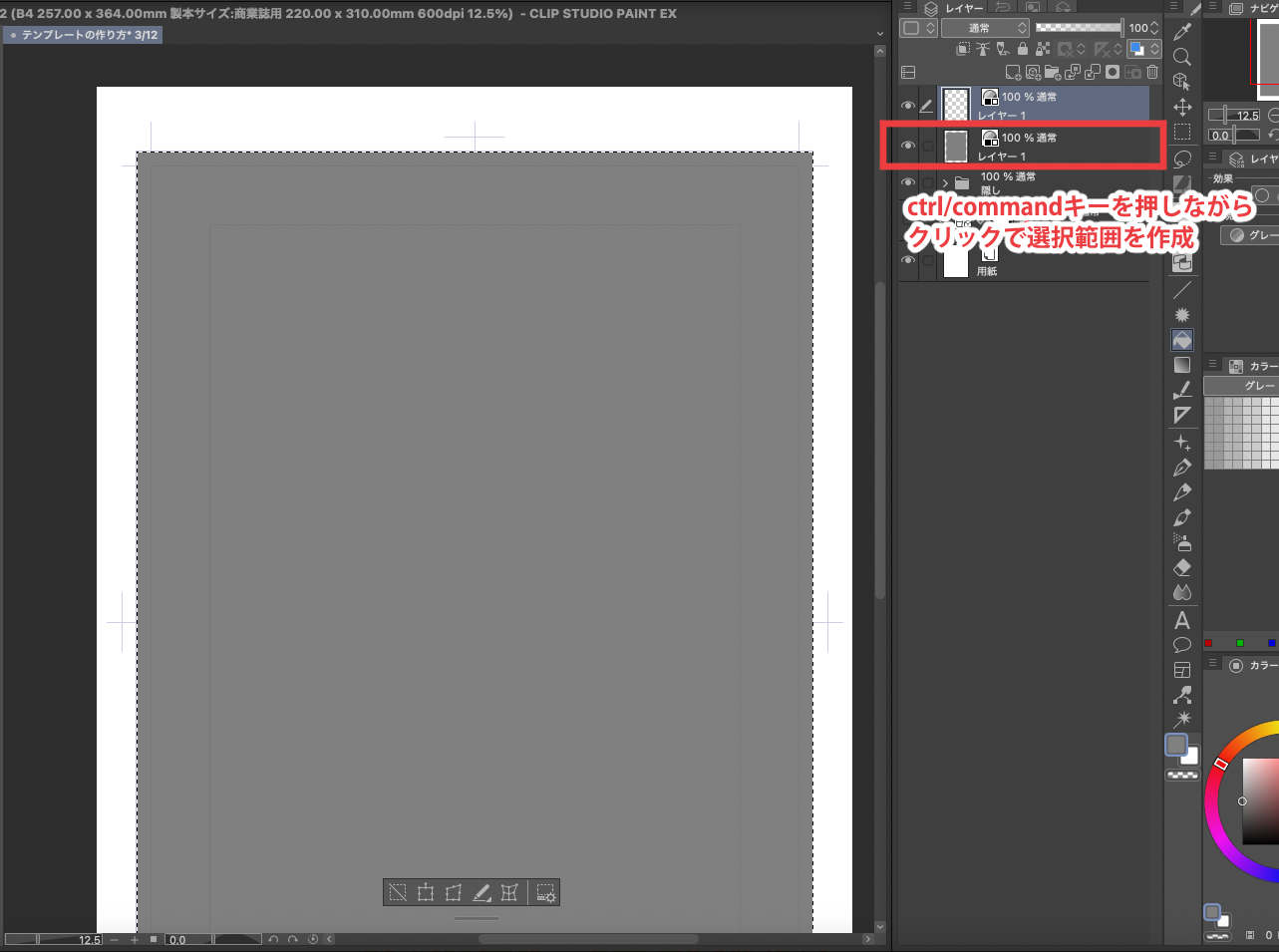Click the Lock layer padlock icon

[1022, 49]
